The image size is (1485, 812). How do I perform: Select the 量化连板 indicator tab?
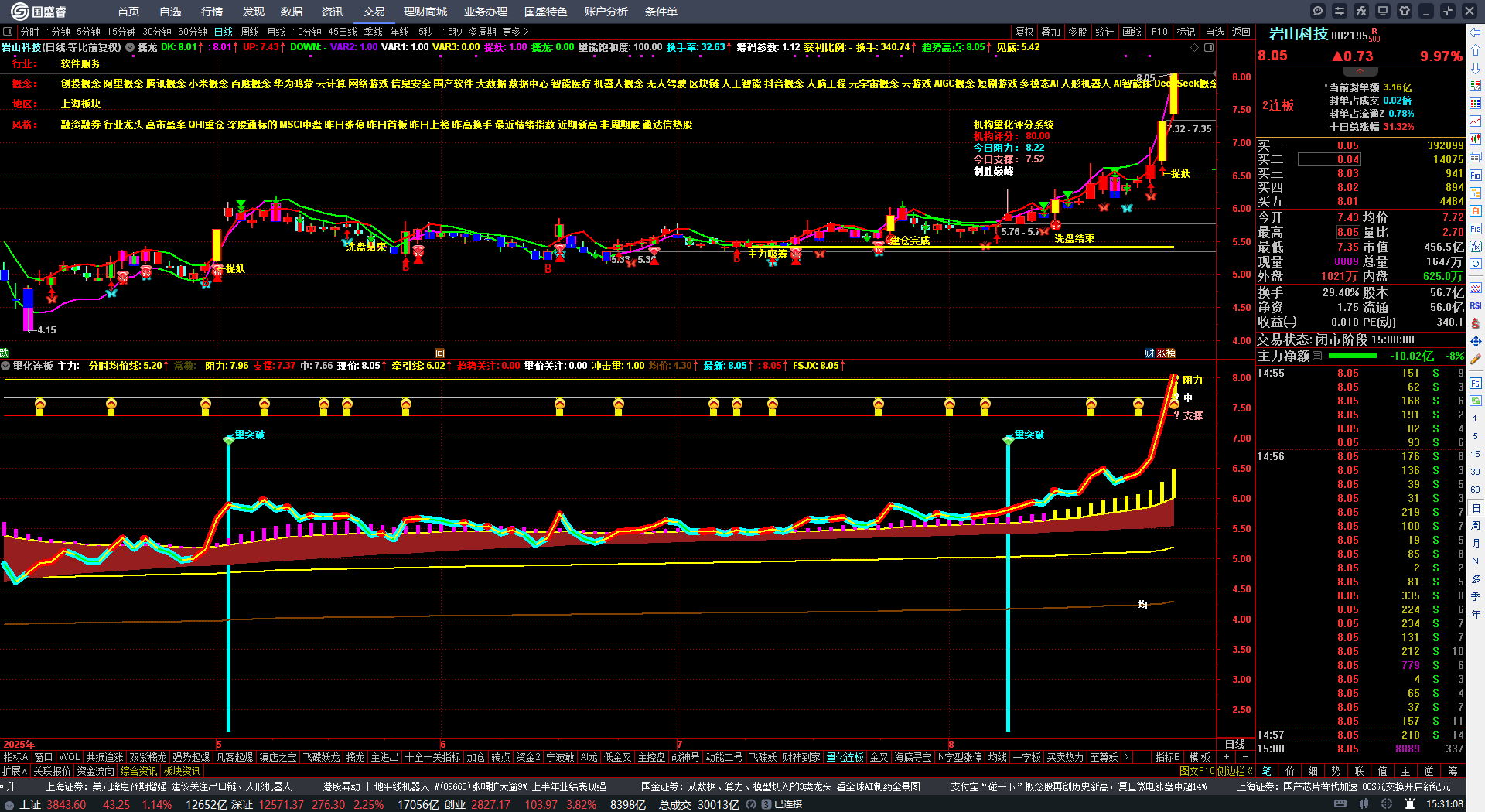coord(845,757)
